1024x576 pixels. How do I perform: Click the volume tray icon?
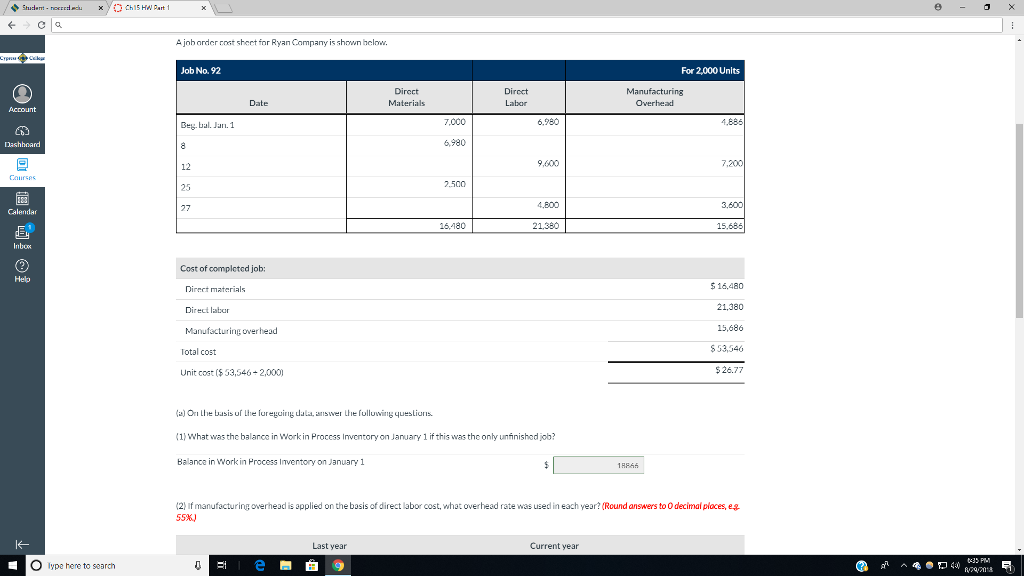(x=954, y=566)
